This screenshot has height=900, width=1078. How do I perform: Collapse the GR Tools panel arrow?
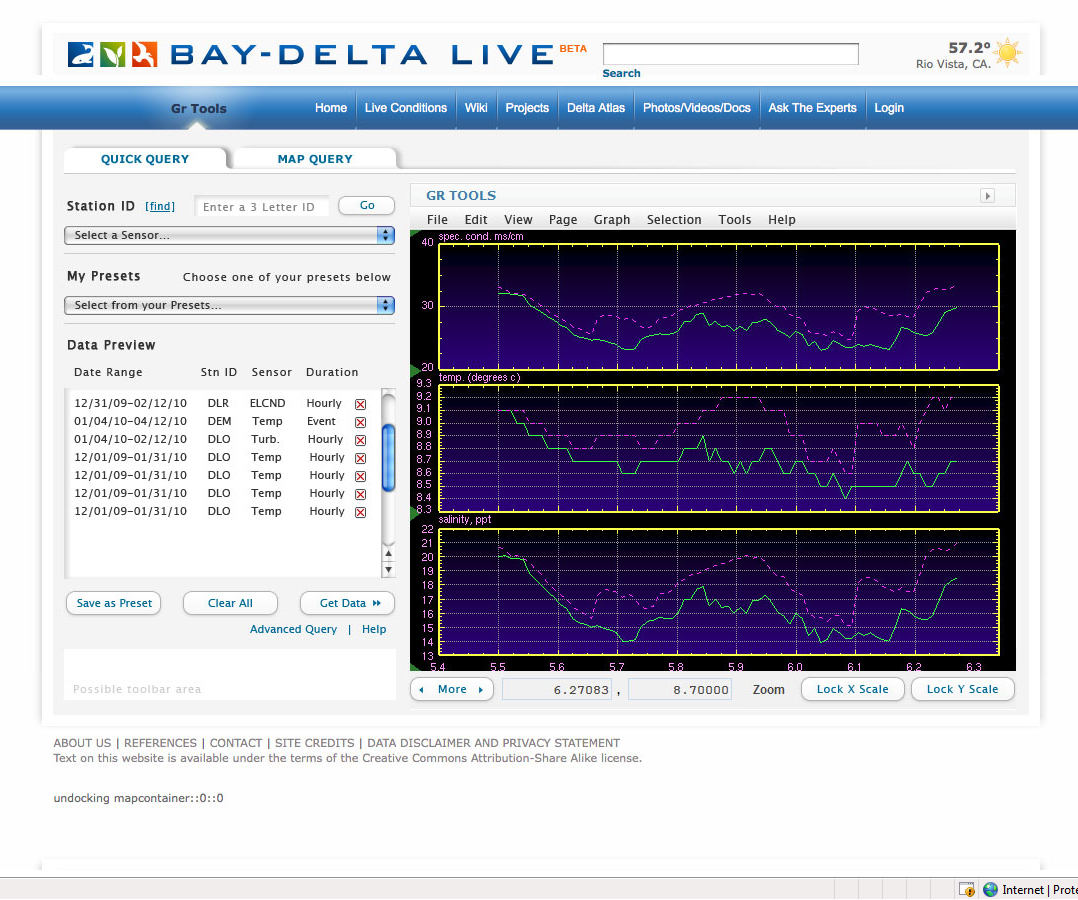[987, 196]
